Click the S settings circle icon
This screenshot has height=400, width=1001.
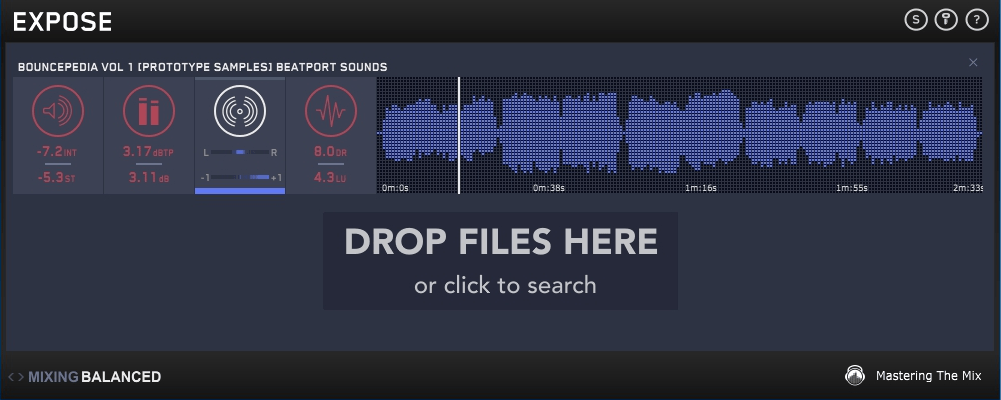pos(915,20)
